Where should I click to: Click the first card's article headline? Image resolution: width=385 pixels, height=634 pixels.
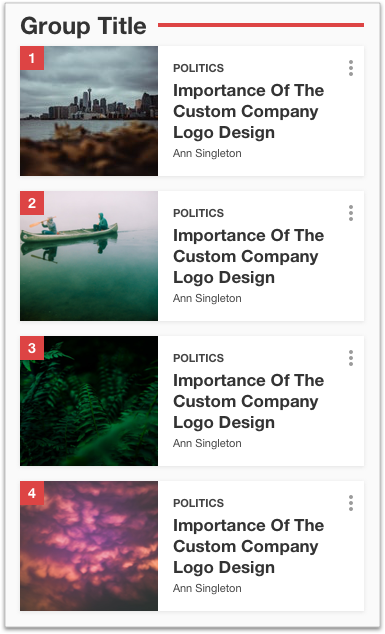pos(248,111)
